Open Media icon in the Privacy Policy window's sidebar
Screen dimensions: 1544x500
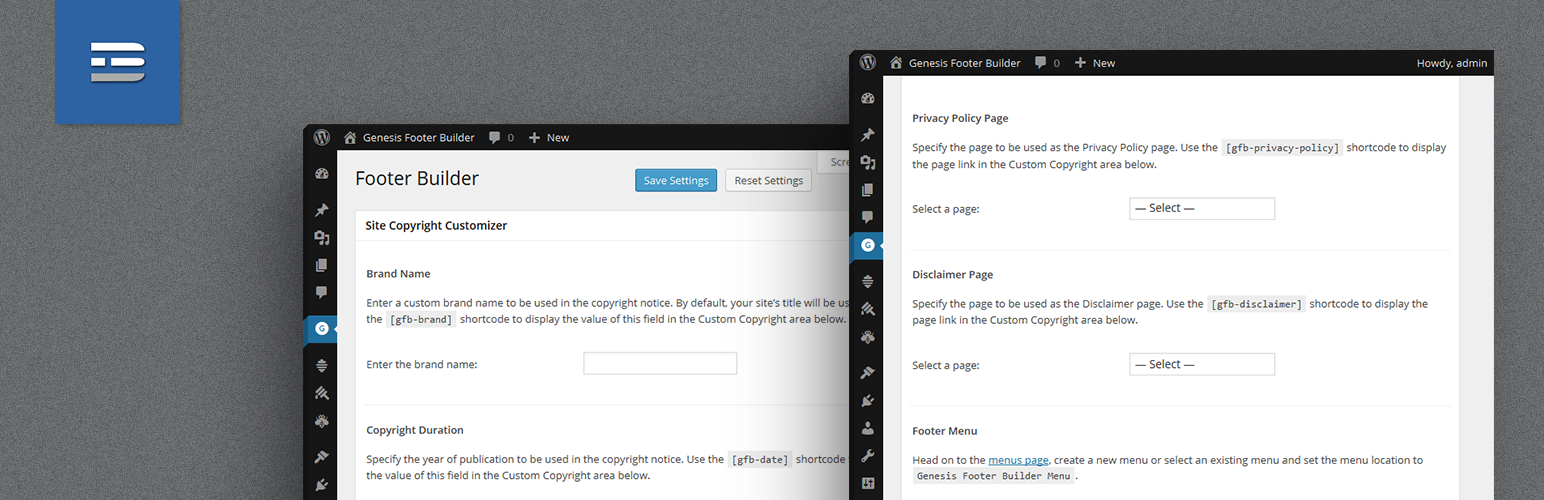[867, 162]
